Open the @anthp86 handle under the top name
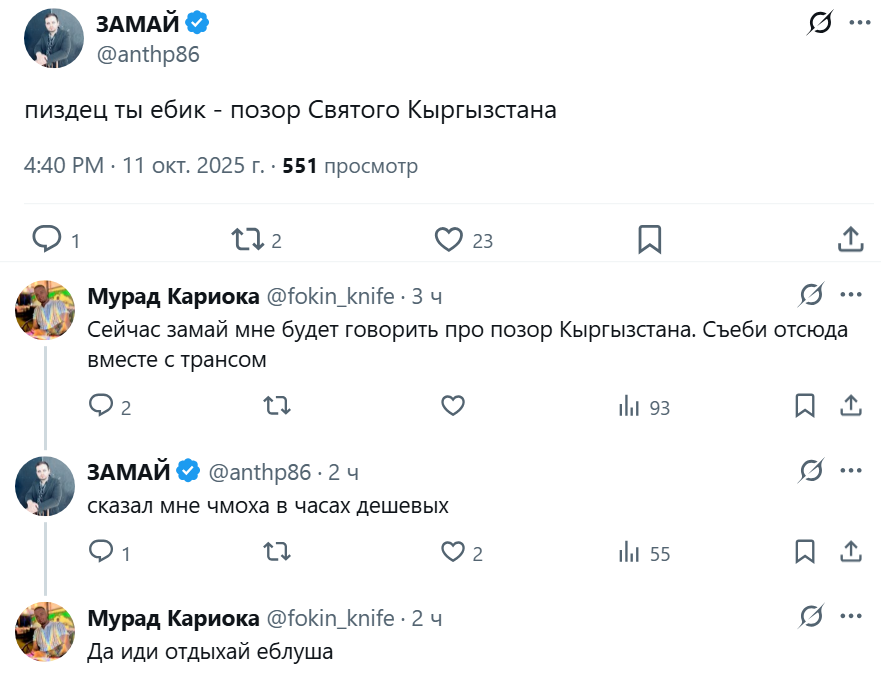Screen dimensions: 883x676 point(148,55)
